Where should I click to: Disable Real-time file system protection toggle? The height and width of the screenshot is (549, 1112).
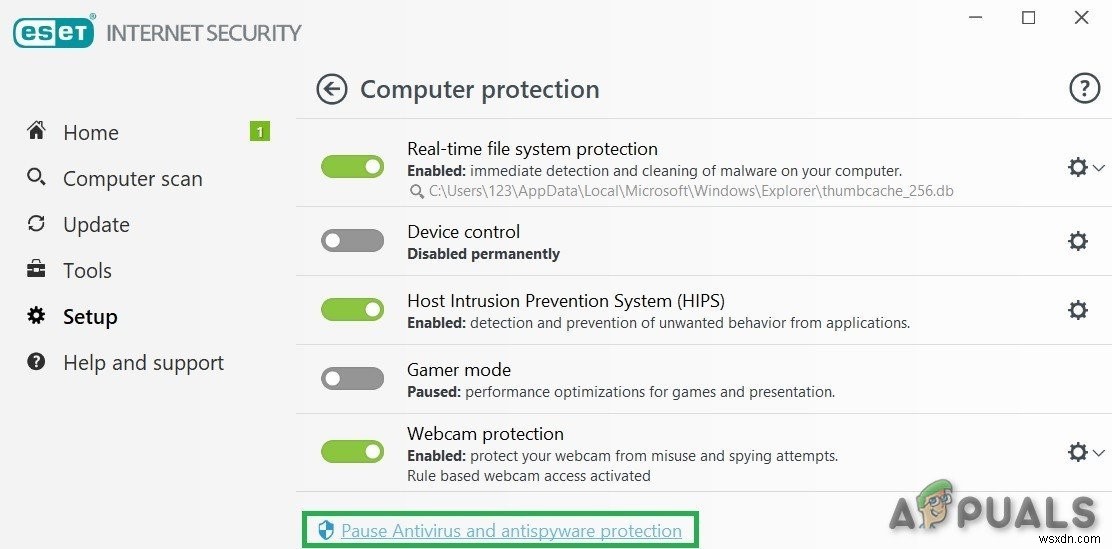point(352,166)
